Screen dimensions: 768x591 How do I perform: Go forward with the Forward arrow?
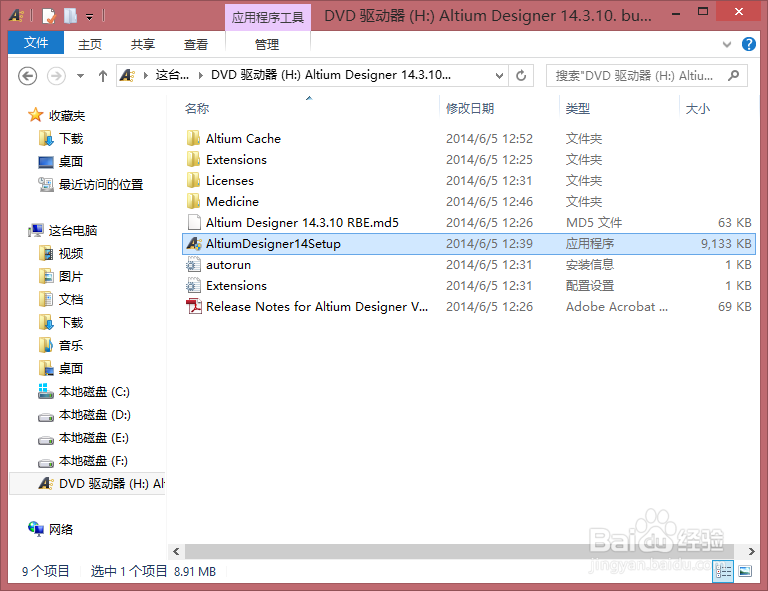click(x=56, y=76)
